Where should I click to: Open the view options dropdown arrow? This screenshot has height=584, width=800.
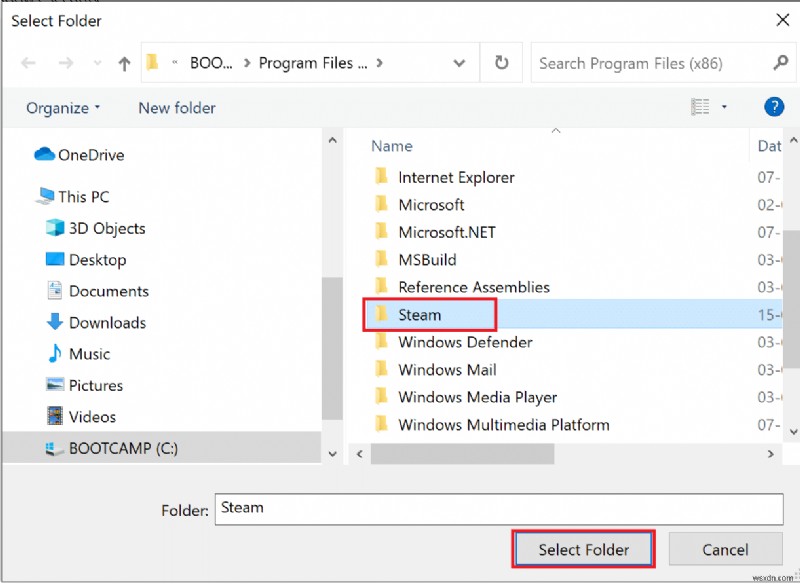725,107
